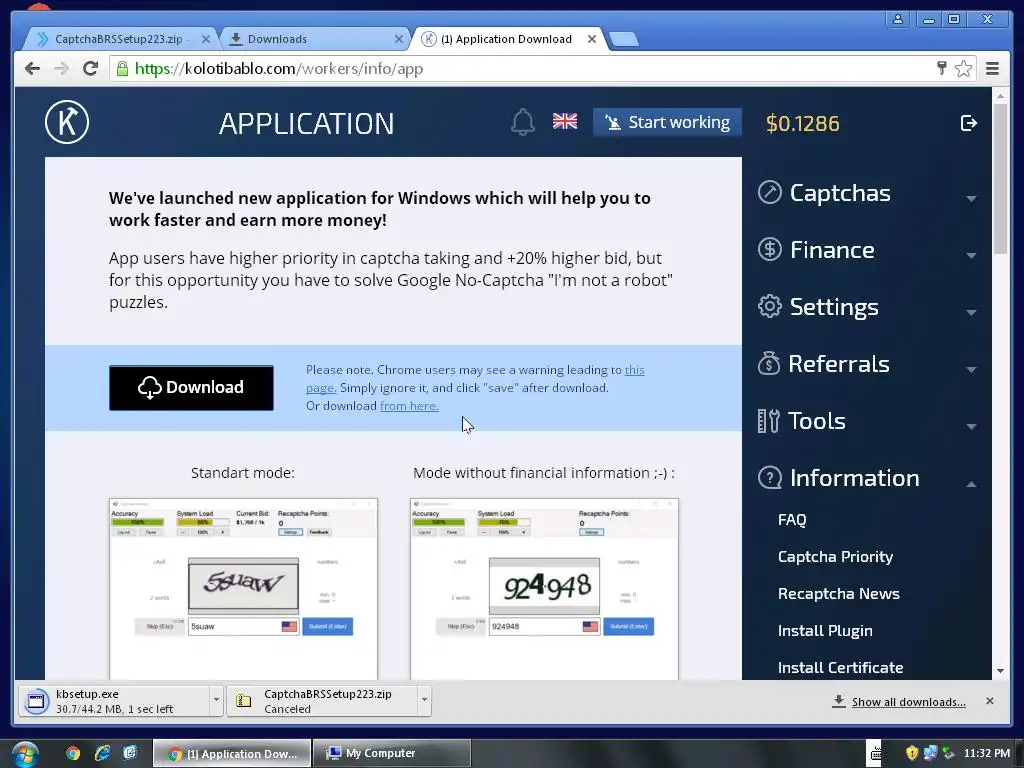The image size is (1024, 768).
Task: Click the scrollbar down arrow
Action: tap(1000, 671)
